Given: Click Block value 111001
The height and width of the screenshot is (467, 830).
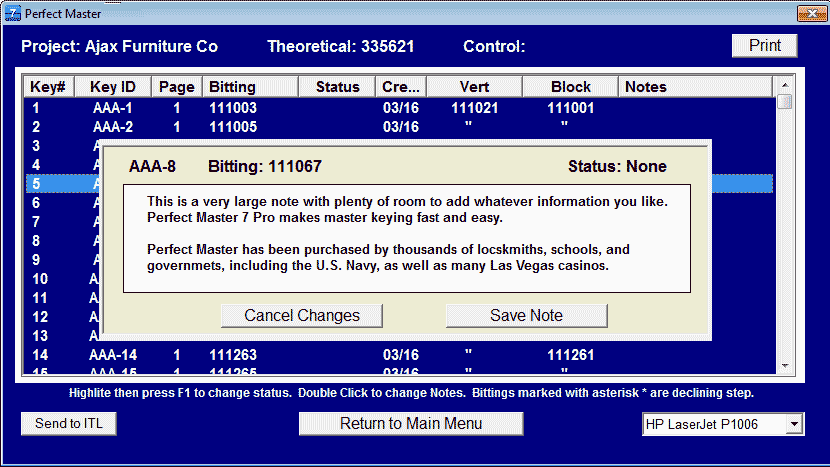Looking at the screenshot, I should click(570, 108).
